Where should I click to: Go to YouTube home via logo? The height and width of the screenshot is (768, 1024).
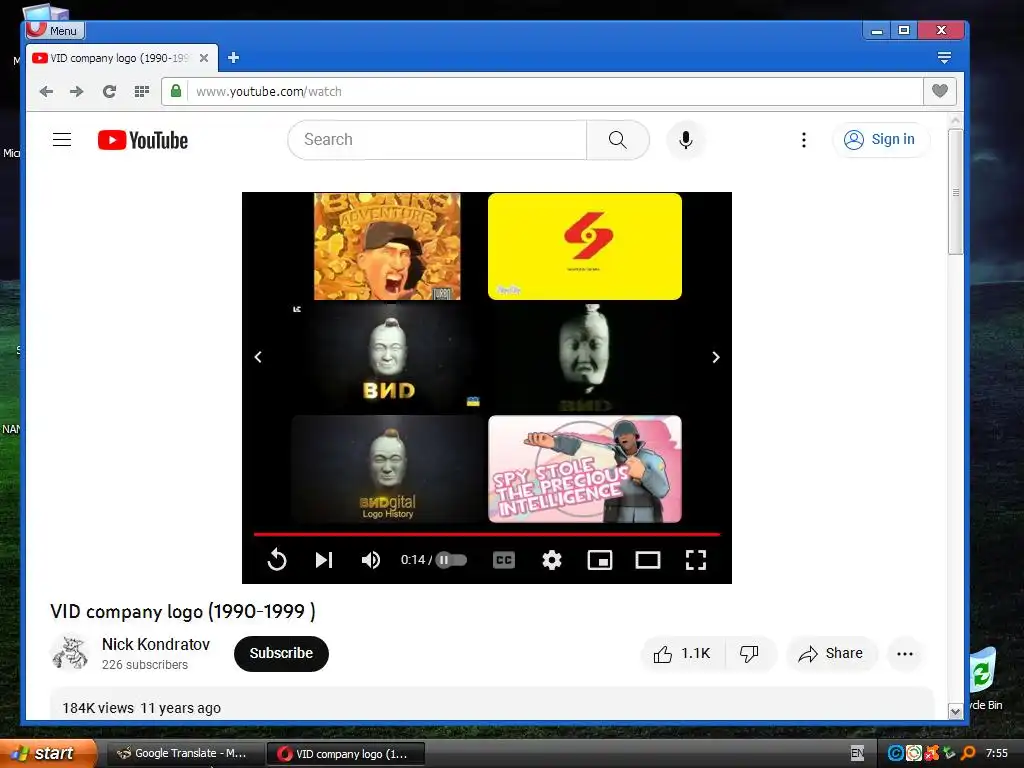(143, 140)
